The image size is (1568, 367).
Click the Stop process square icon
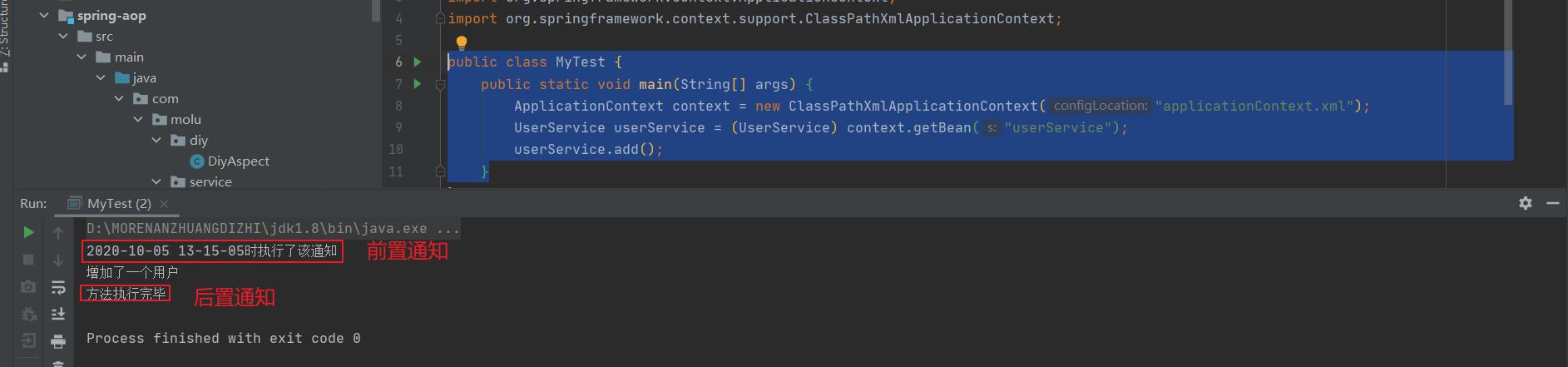click(28, 260)
